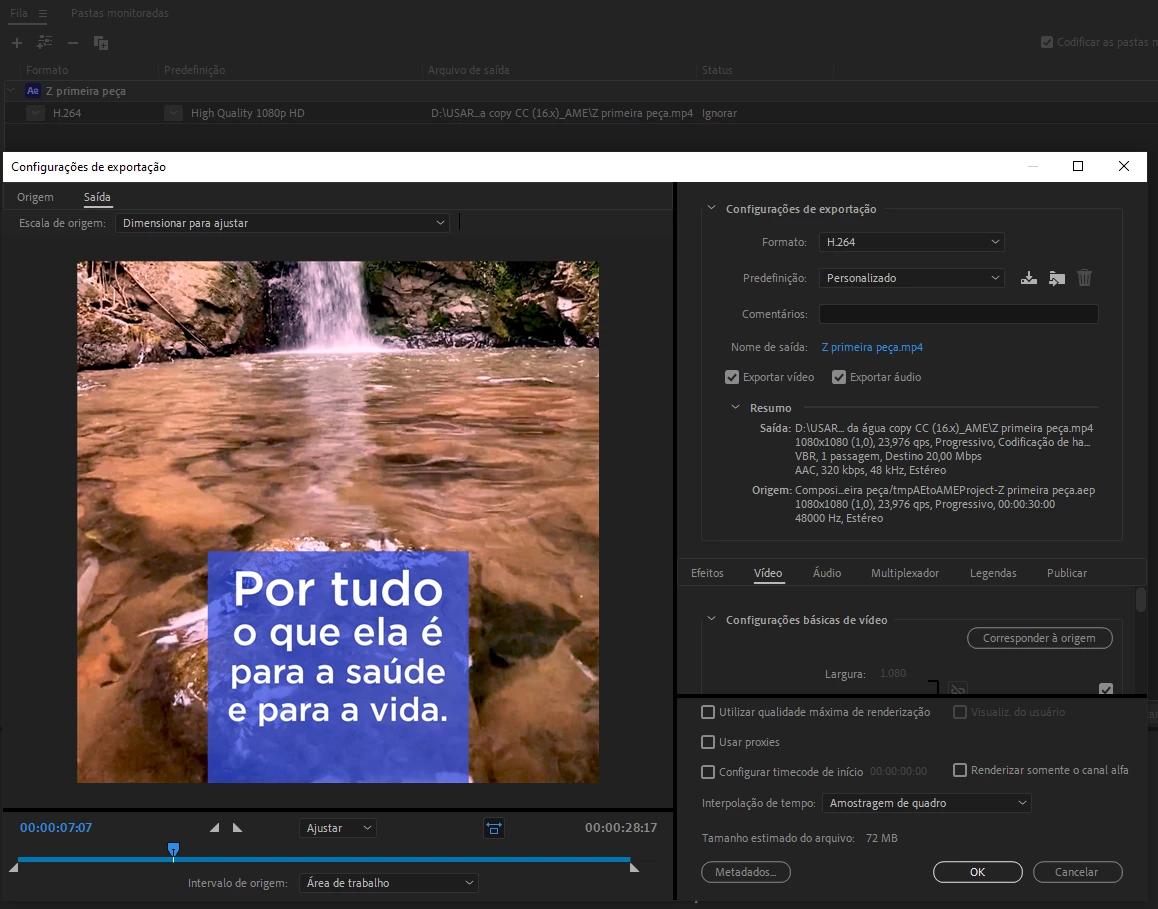Click the After Effects icon of Z primeira peça
Image resolution: width=1158 pixels, height=909 pixels.
pos(32,91)
